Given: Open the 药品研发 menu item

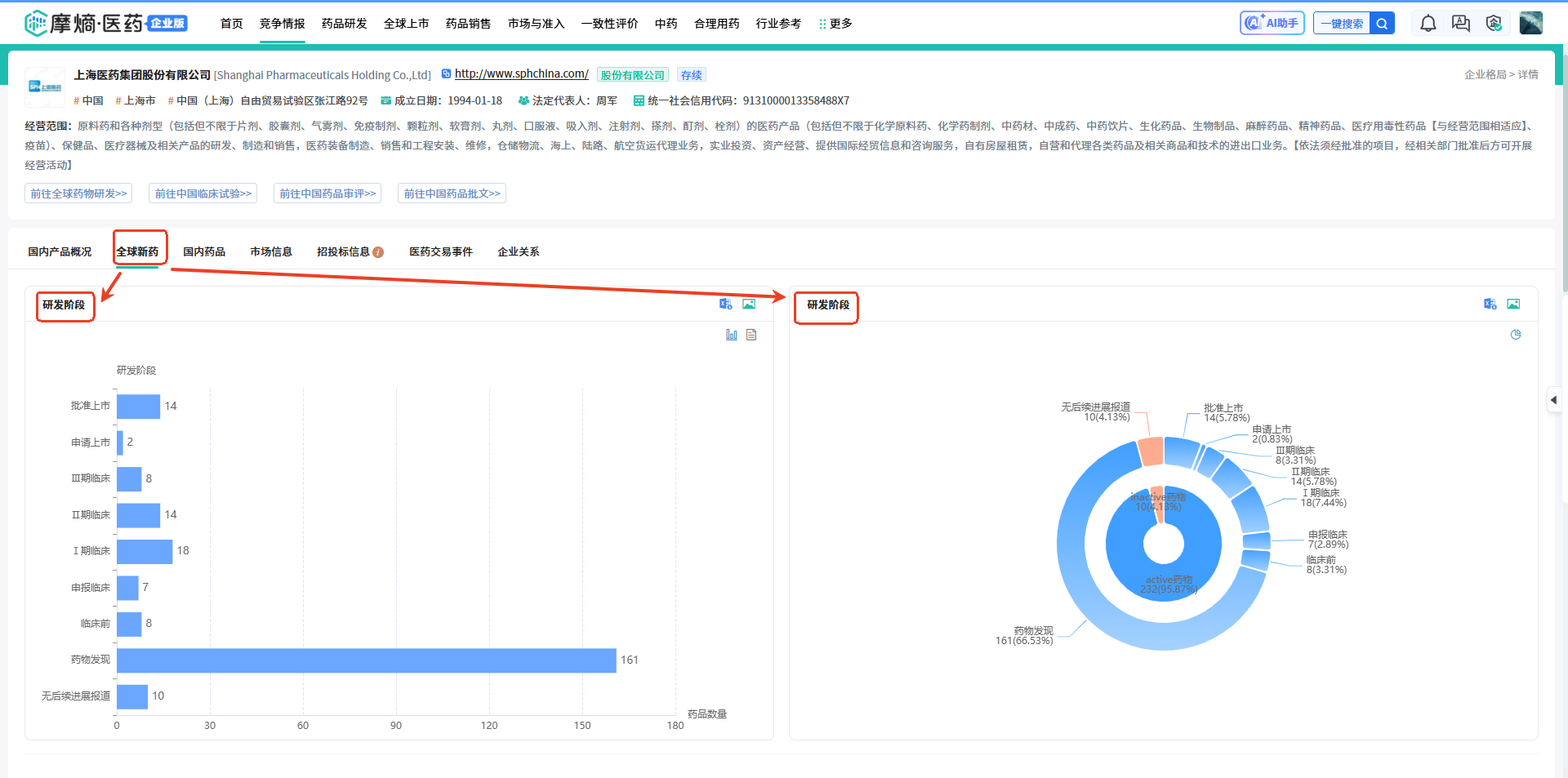Looking at the screenshot, I should pos(345,24).
